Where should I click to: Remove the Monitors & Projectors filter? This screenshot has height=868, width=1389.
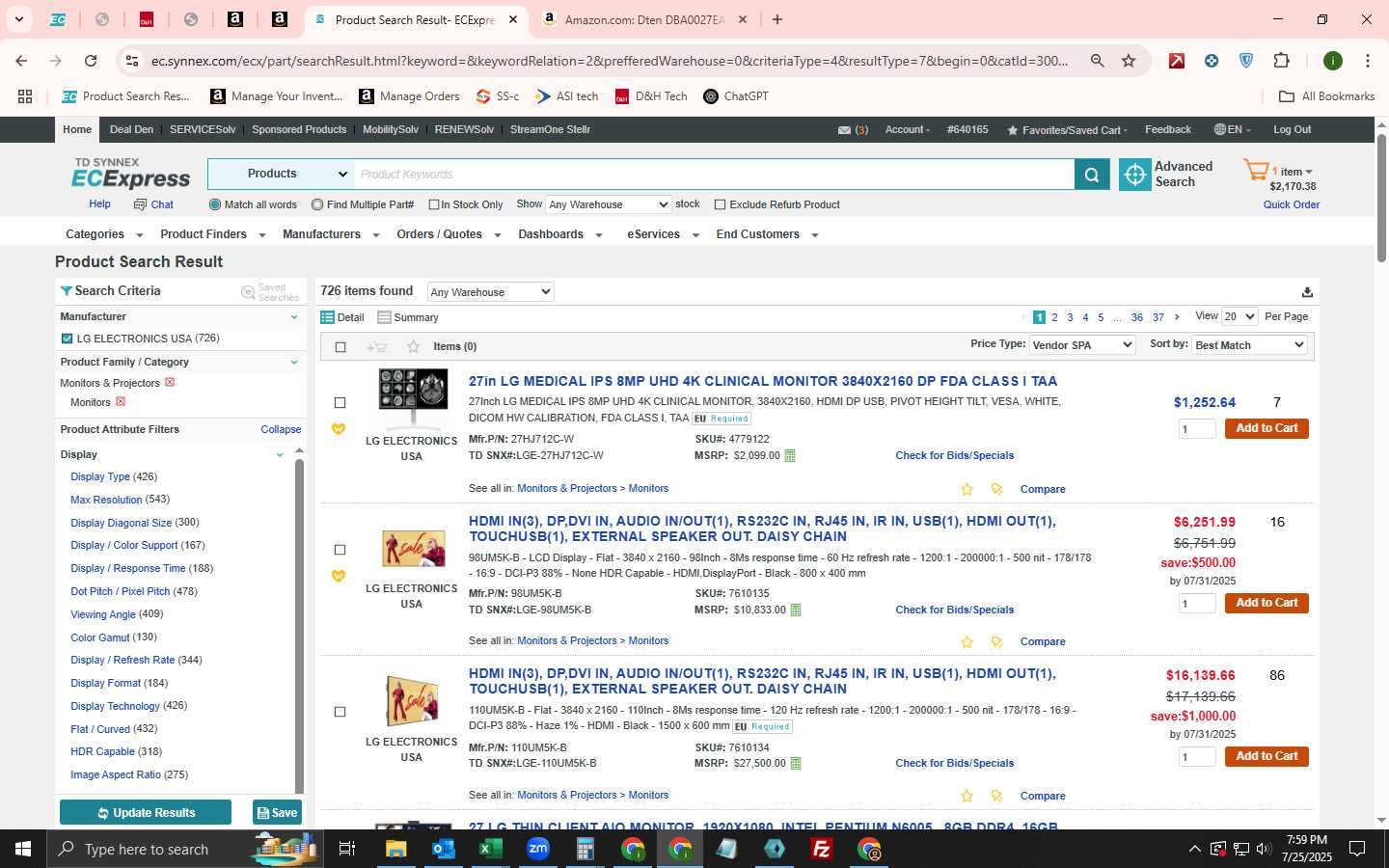[x=170, y=382]
